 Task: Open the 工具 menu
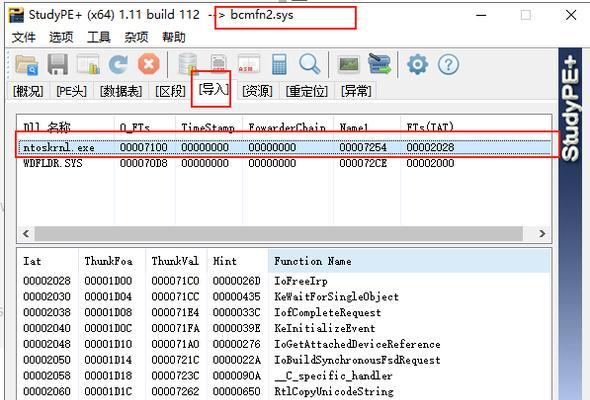(x=99, y=37)
